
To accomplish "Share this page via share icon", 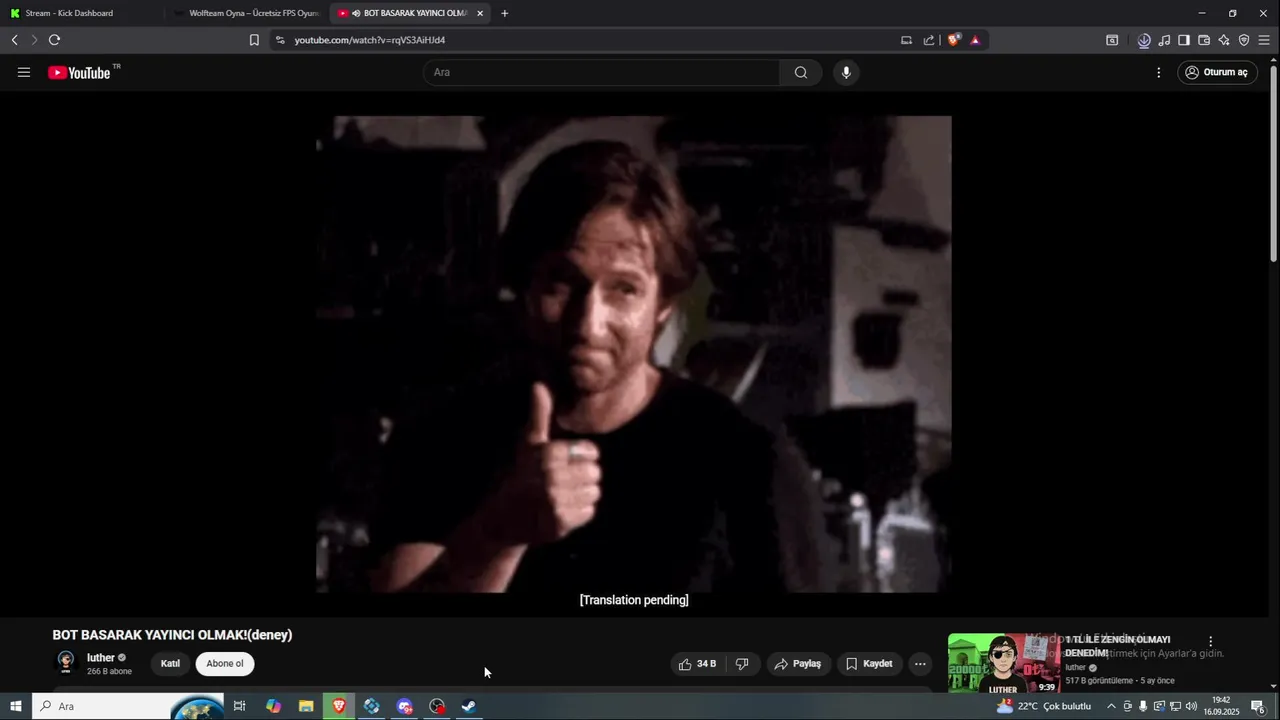I will tap(929, 40).
